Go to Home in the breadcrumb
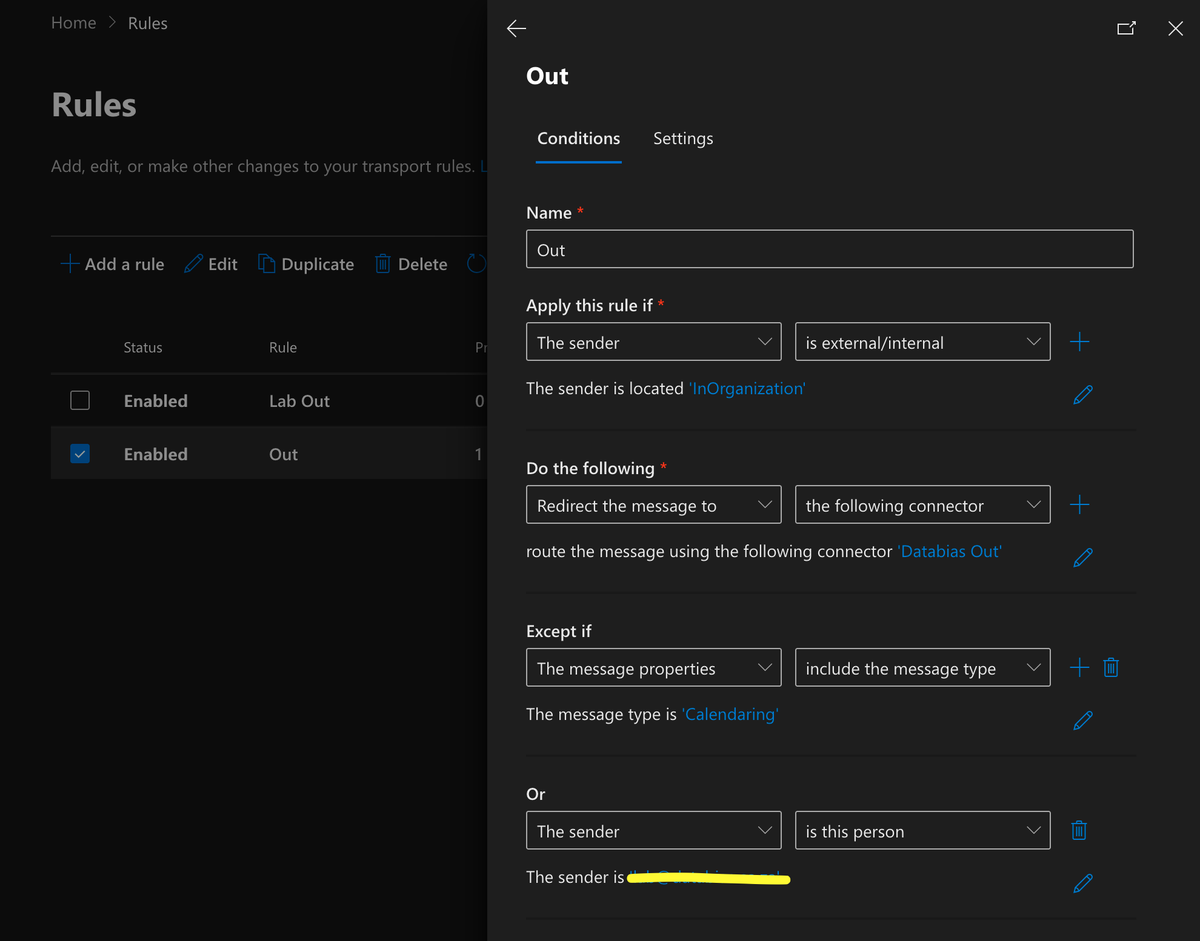1200x941 pixels. click(x=74, y=23)
